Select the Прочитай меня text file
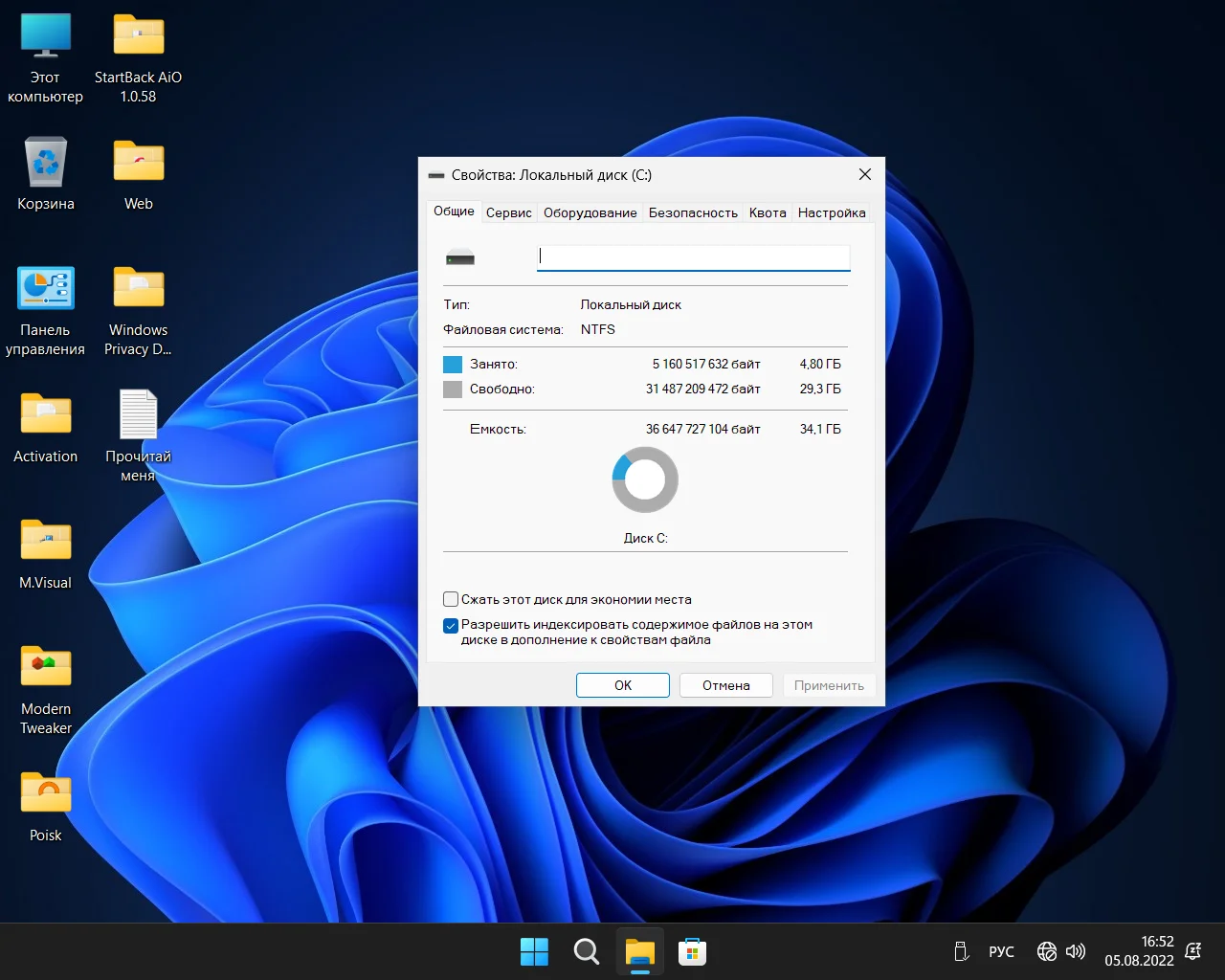The height and width of the screenshot is (980, 1225). (138, 435)
